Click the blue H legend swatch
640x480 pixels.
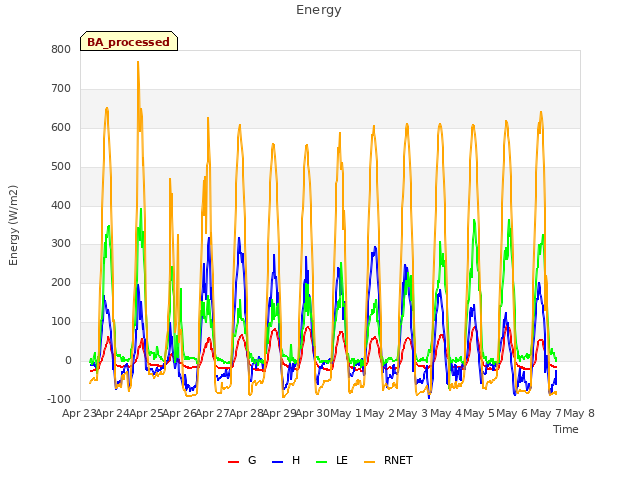point(278,462)
